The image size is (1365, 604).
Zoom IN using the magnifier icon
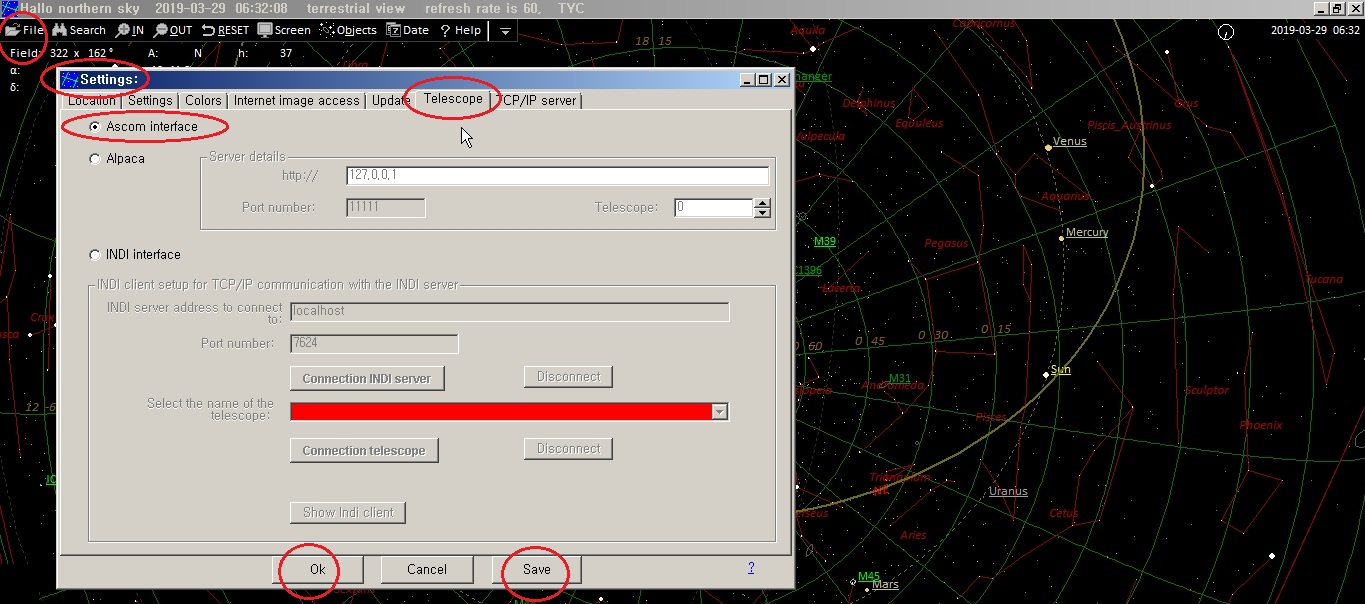tap(130, 30)
